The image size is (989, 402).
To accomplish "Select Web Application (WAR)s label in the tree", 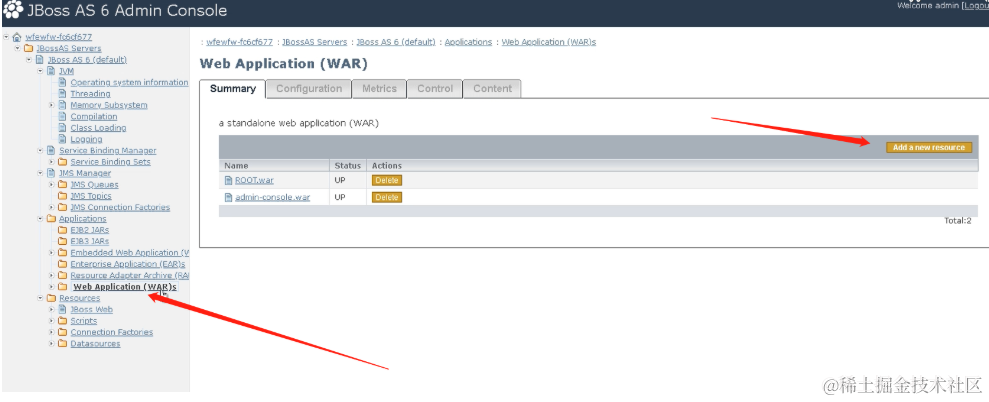I will click(x=125, y=287).
